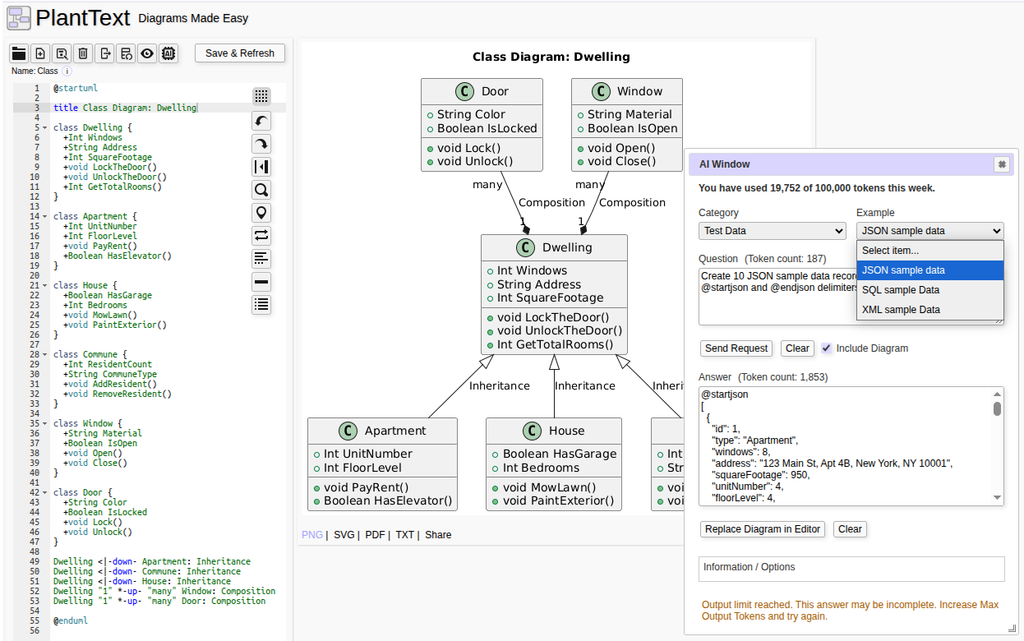Viewport: 1024px width, 641px height.
Task: Click the refresh-document toolbar icon
Action: (x=126, y=54)
